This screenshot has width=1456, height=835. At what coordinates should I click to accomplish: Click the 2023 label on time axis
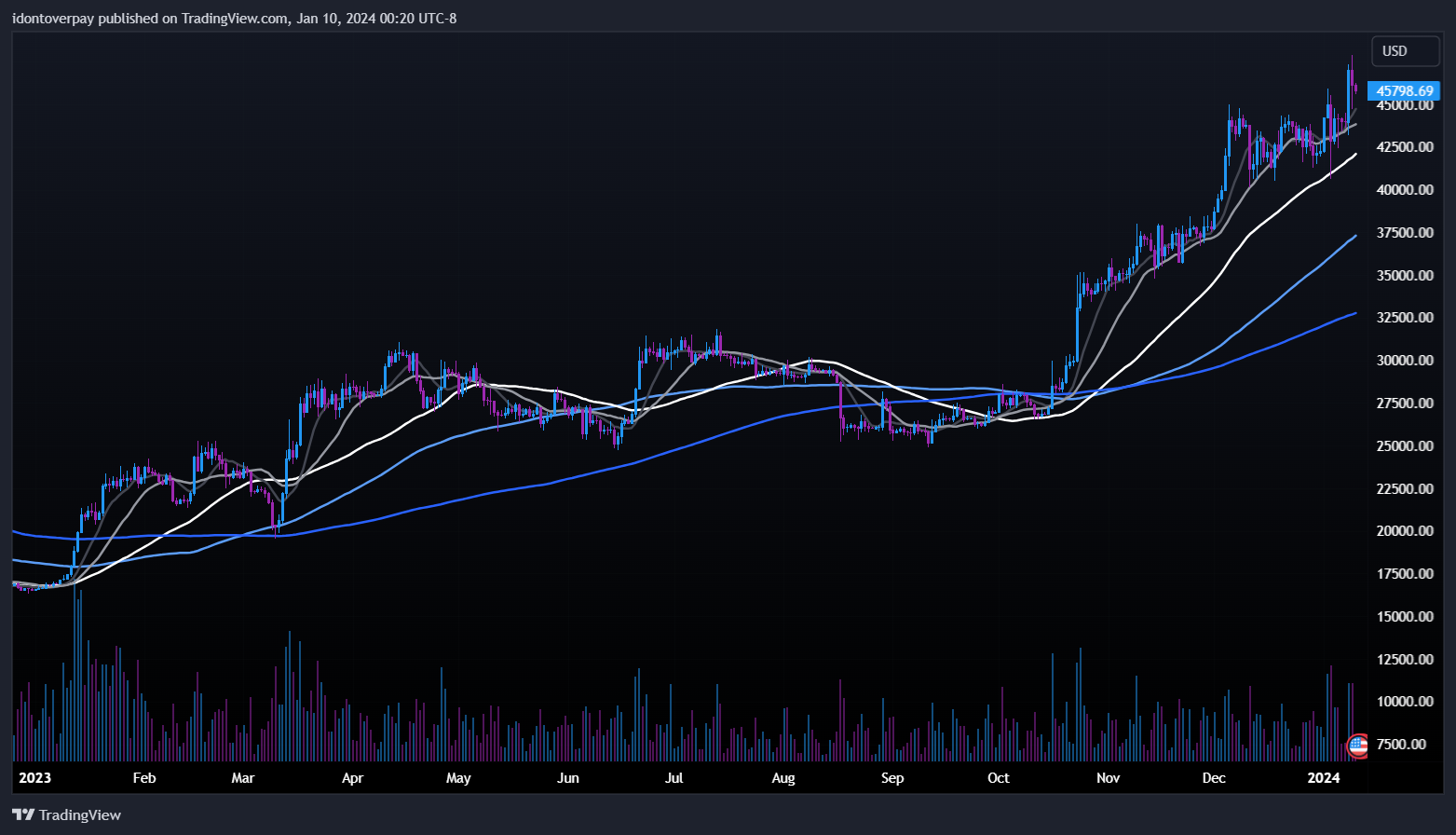tap(35, 778)
